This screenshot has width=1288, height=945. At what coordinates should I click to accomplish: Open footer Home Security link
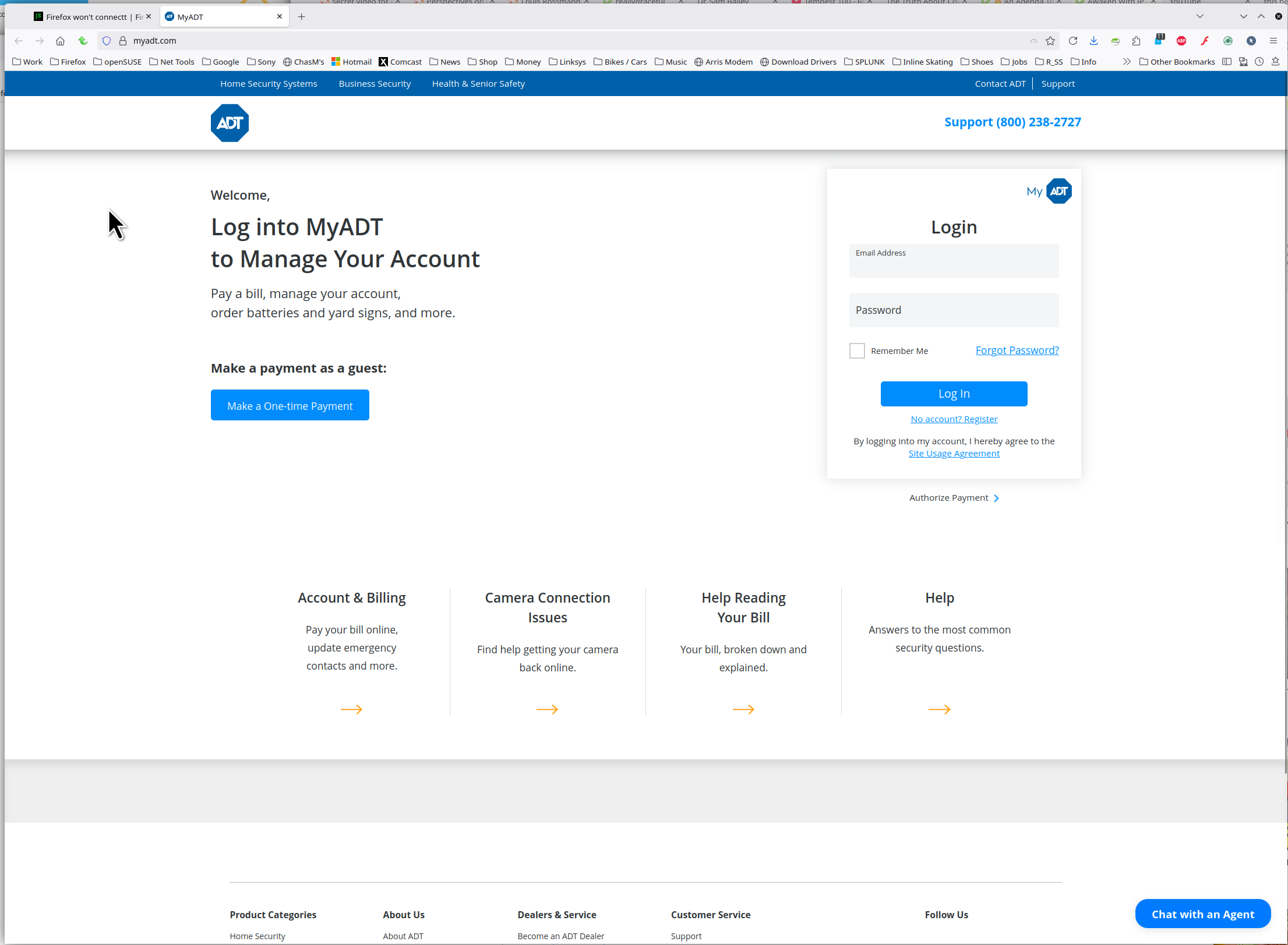pos(257,936)
